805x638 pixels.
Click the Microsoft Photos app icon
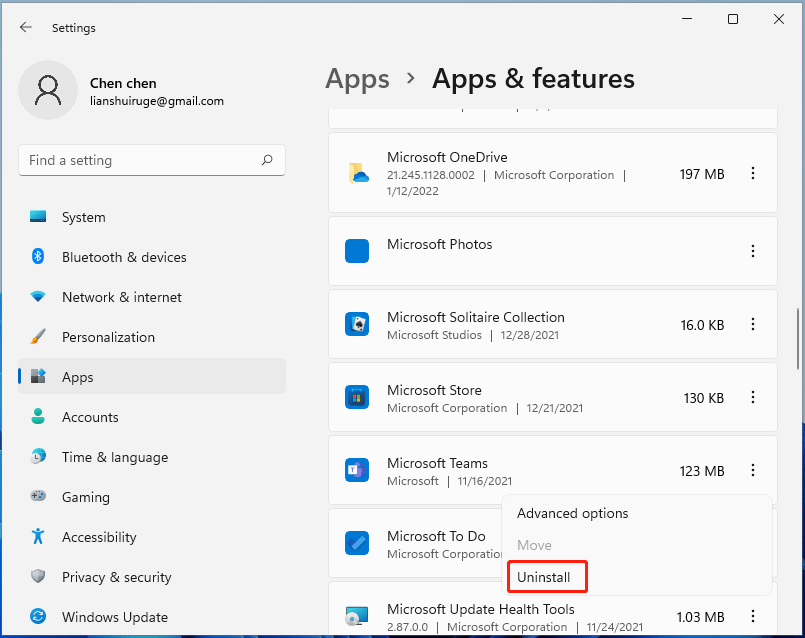coord(357,251)
